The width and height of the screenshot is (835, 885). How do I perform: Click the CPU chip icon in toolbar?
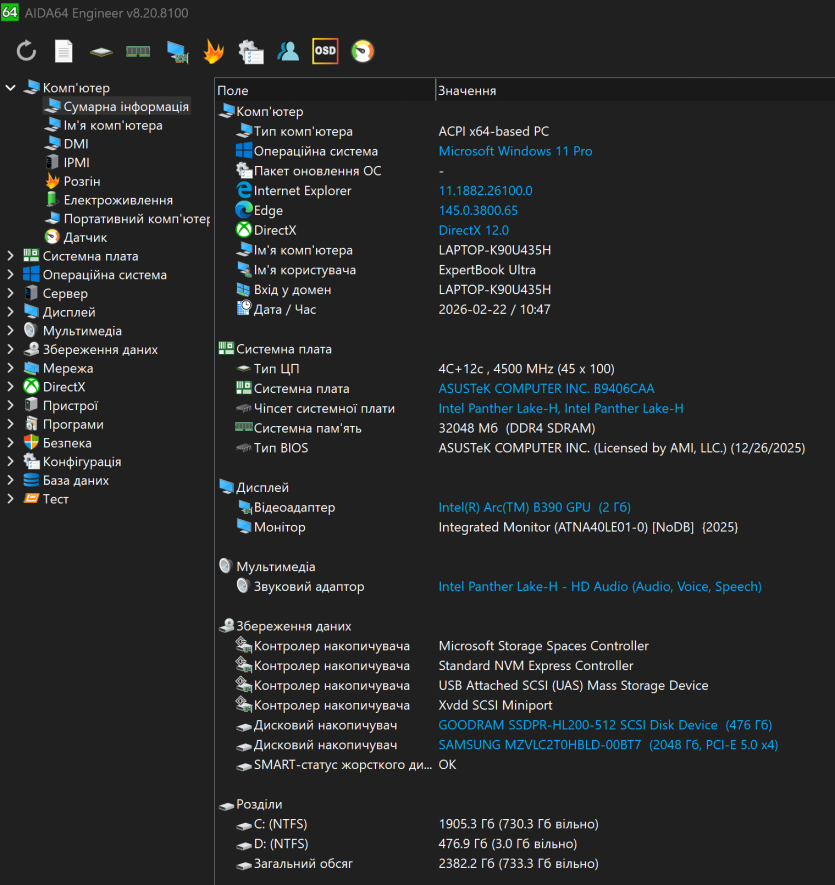click(100, 51)
